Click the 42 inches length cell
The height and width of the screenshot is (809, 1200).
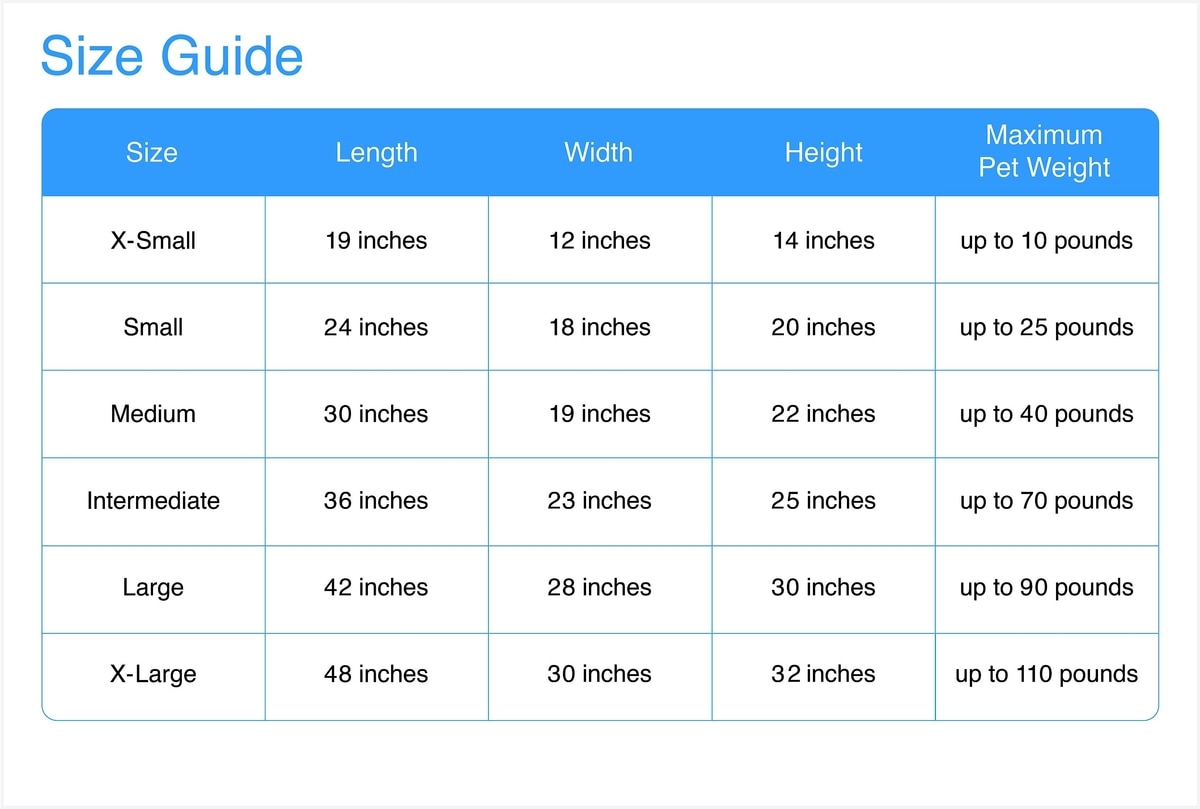pyautogui.click(x=376, y=588)
